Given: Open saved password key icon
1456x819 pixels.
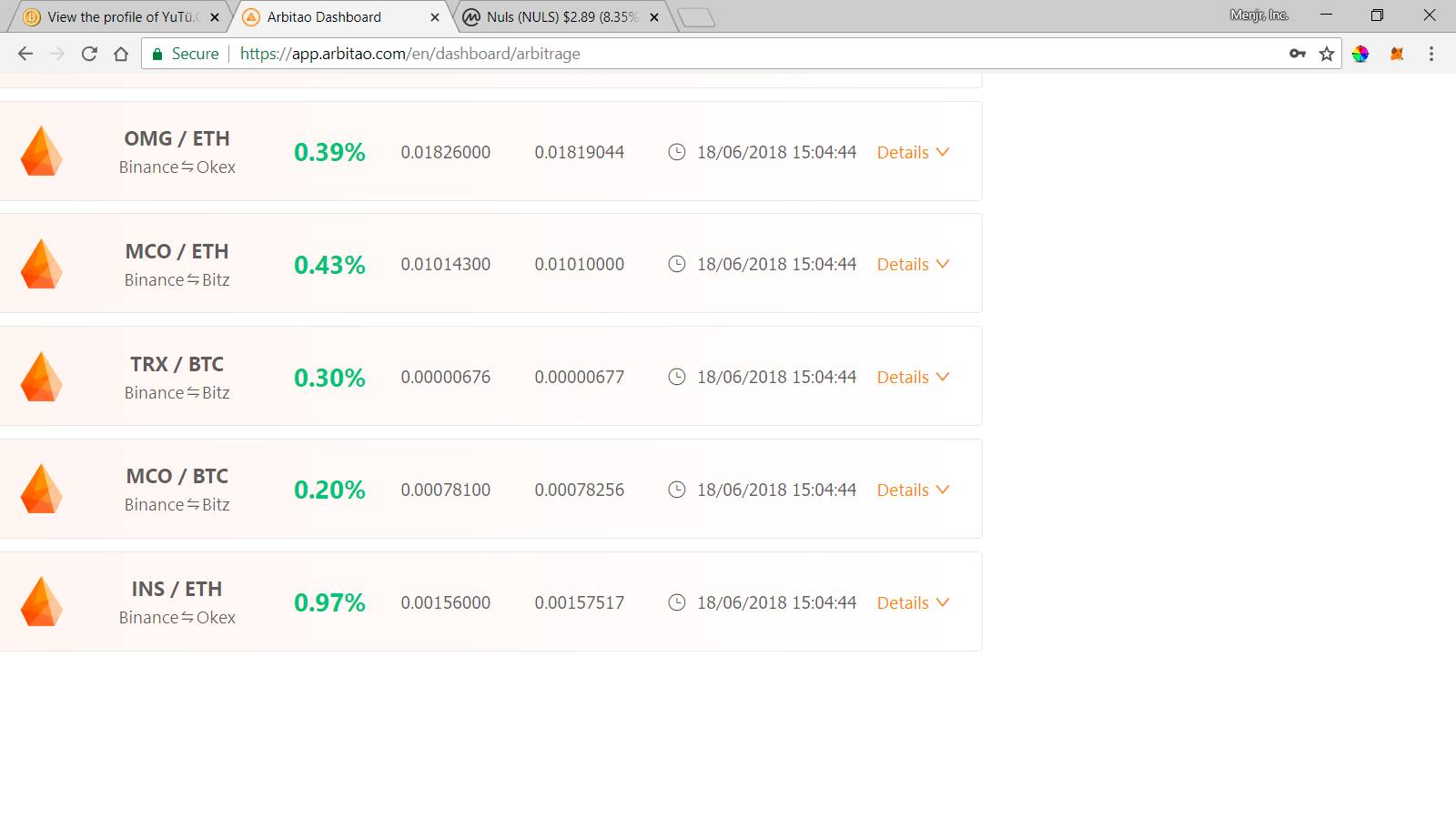Looking at the screenshot, I should click(x=1298, y=54).
